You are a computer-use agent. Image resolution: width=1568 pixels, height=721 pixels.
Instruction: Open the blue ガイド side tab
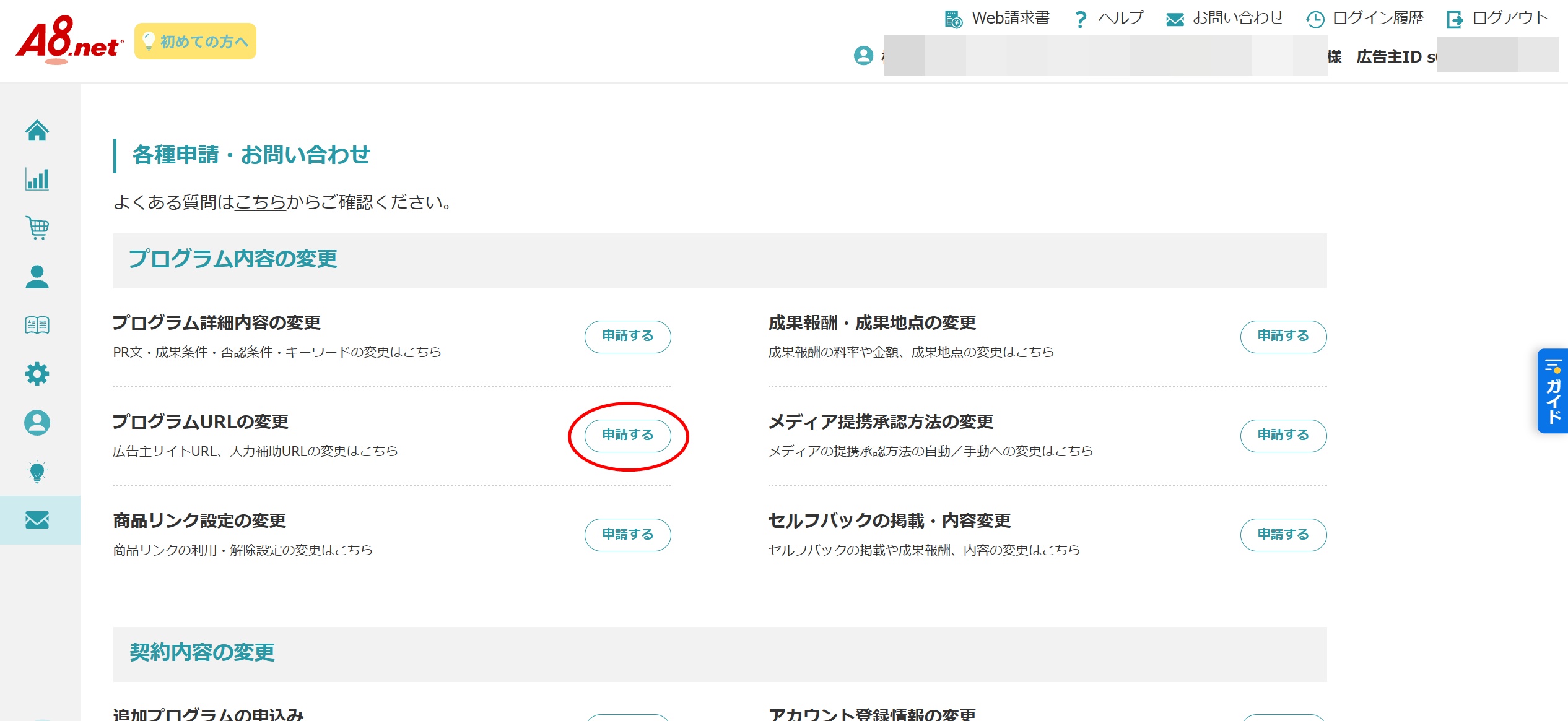1553,391
